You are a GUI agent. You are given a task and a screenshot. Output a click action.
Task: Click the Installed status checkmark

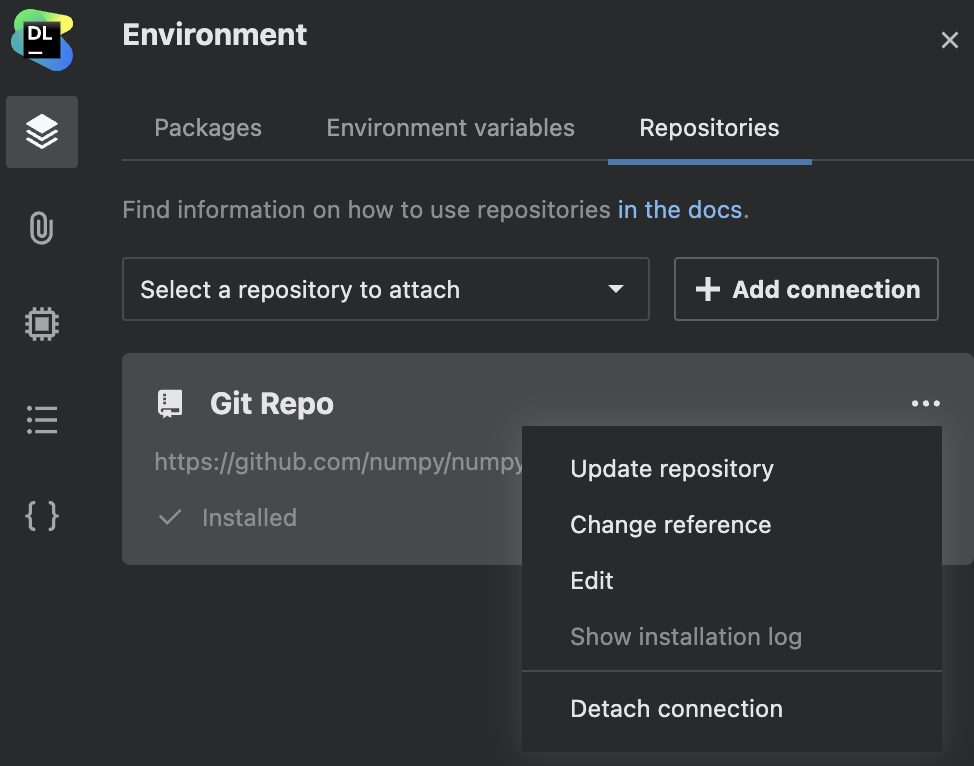[169, 517]
